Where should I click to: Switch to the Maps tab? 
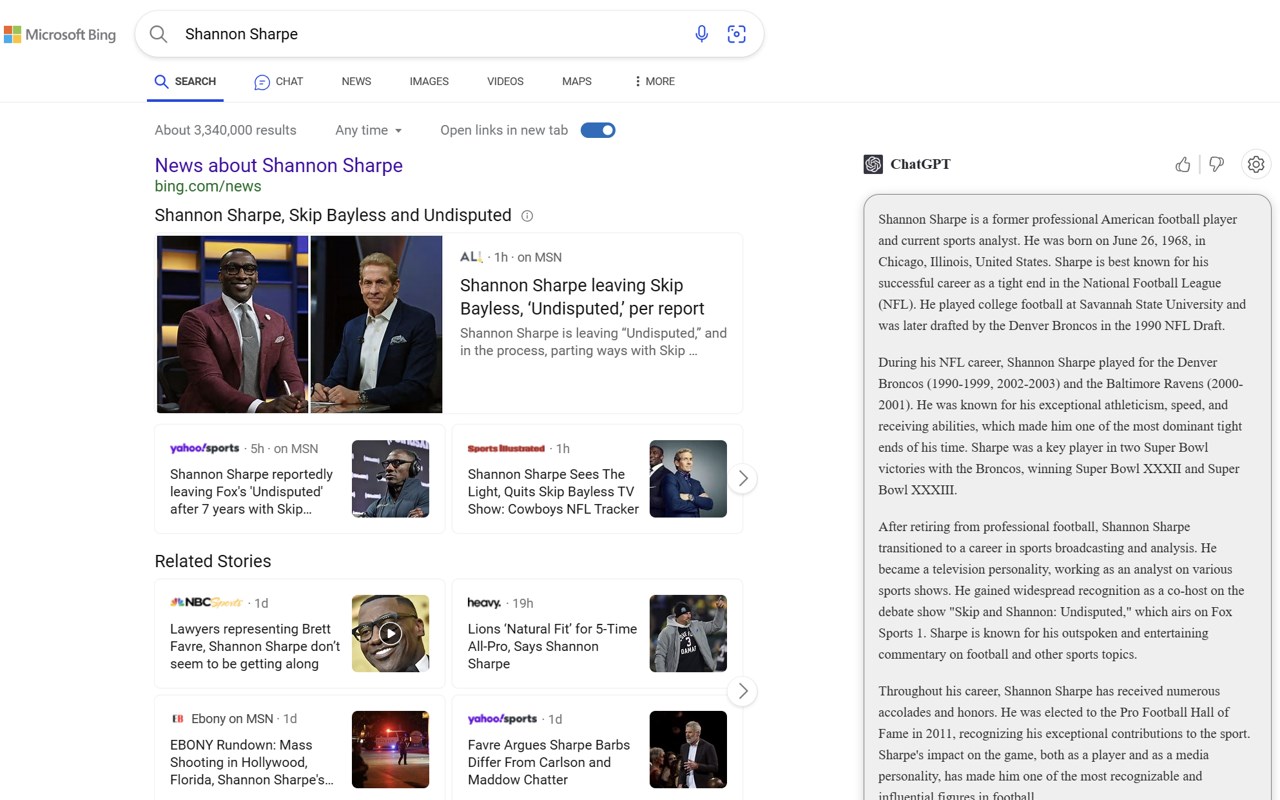[x=577, y=81]
